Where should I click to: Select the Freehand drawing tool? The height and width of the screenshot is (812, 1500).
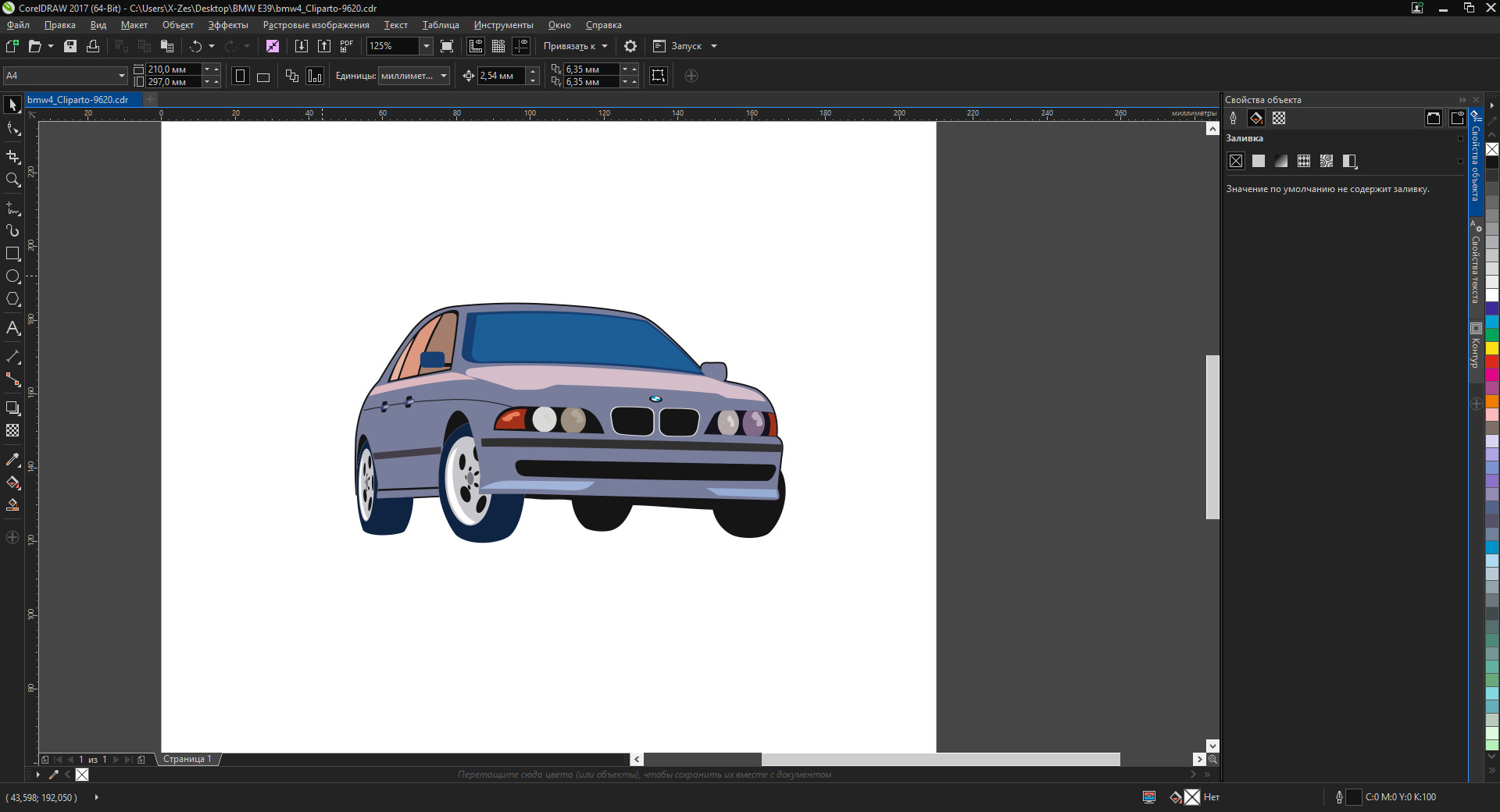(x=12, y=208)
